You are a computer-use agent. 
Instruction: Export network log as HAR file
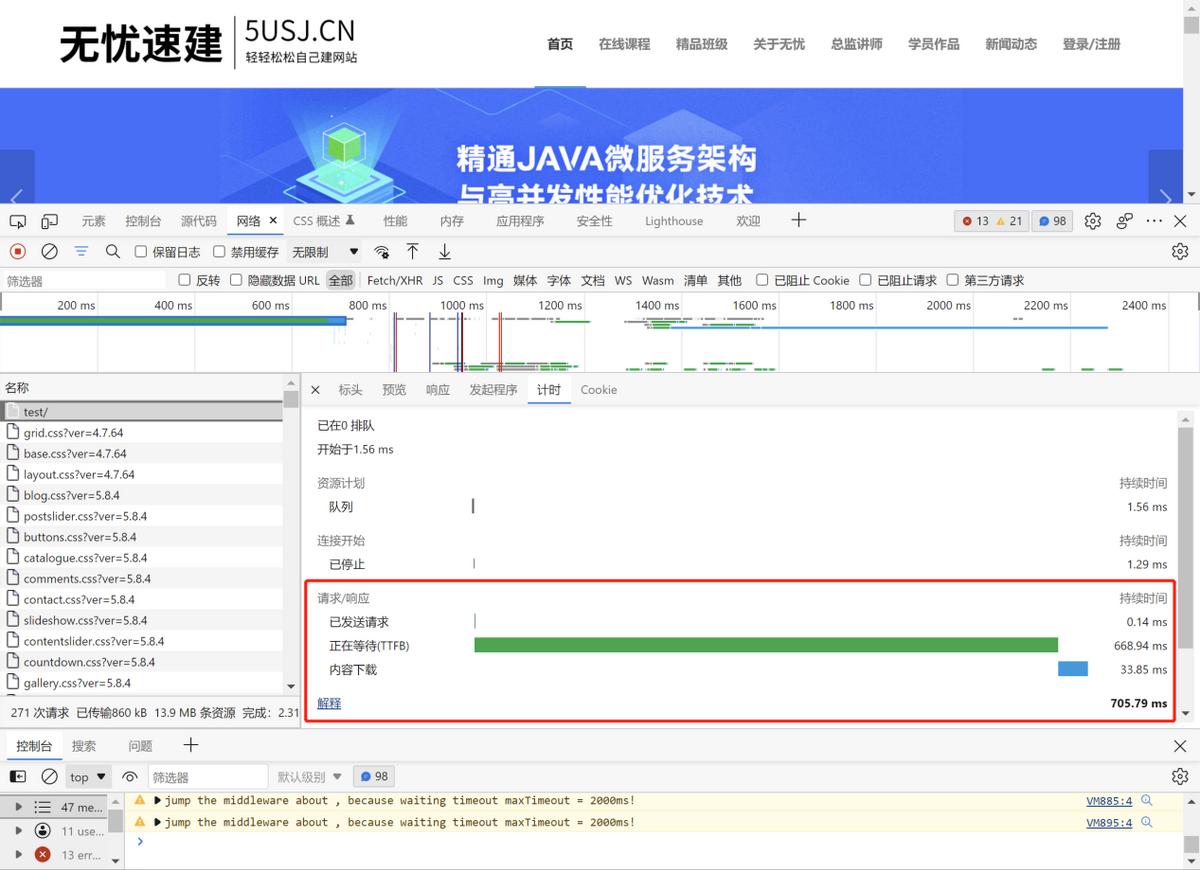(x=444, y=251)
